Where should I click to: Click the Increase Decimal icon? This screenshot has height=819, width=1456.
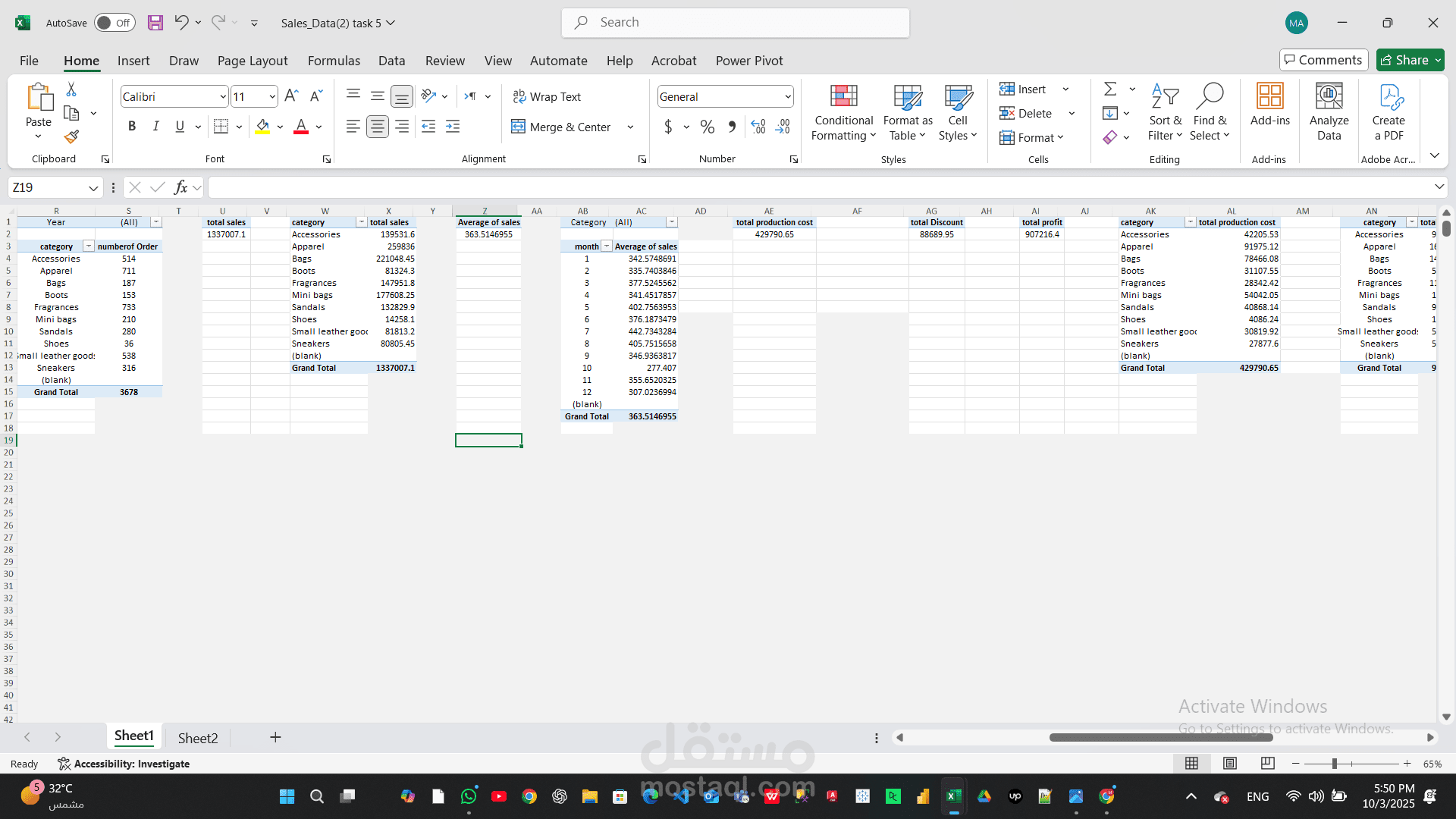point(758,127)
